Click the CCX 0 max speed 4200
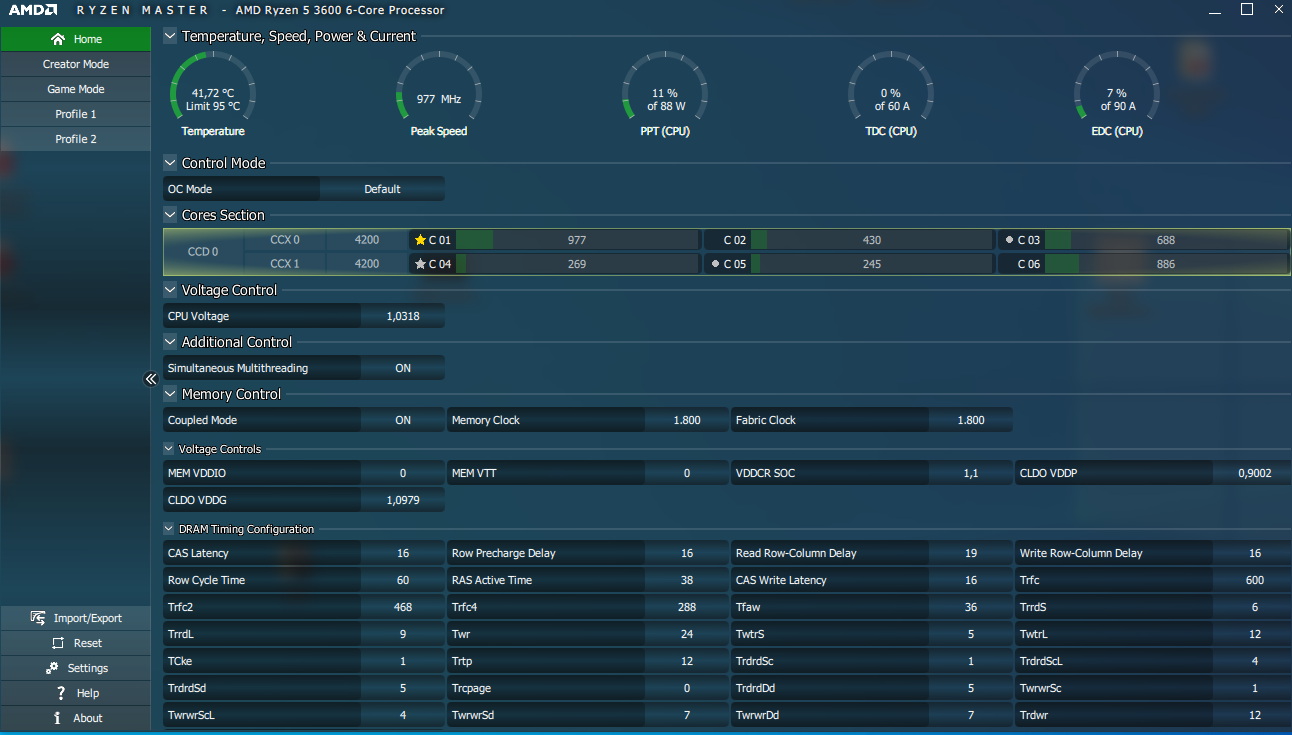The width and height of the screenshot is (1292, 735). tap(367, 240)
